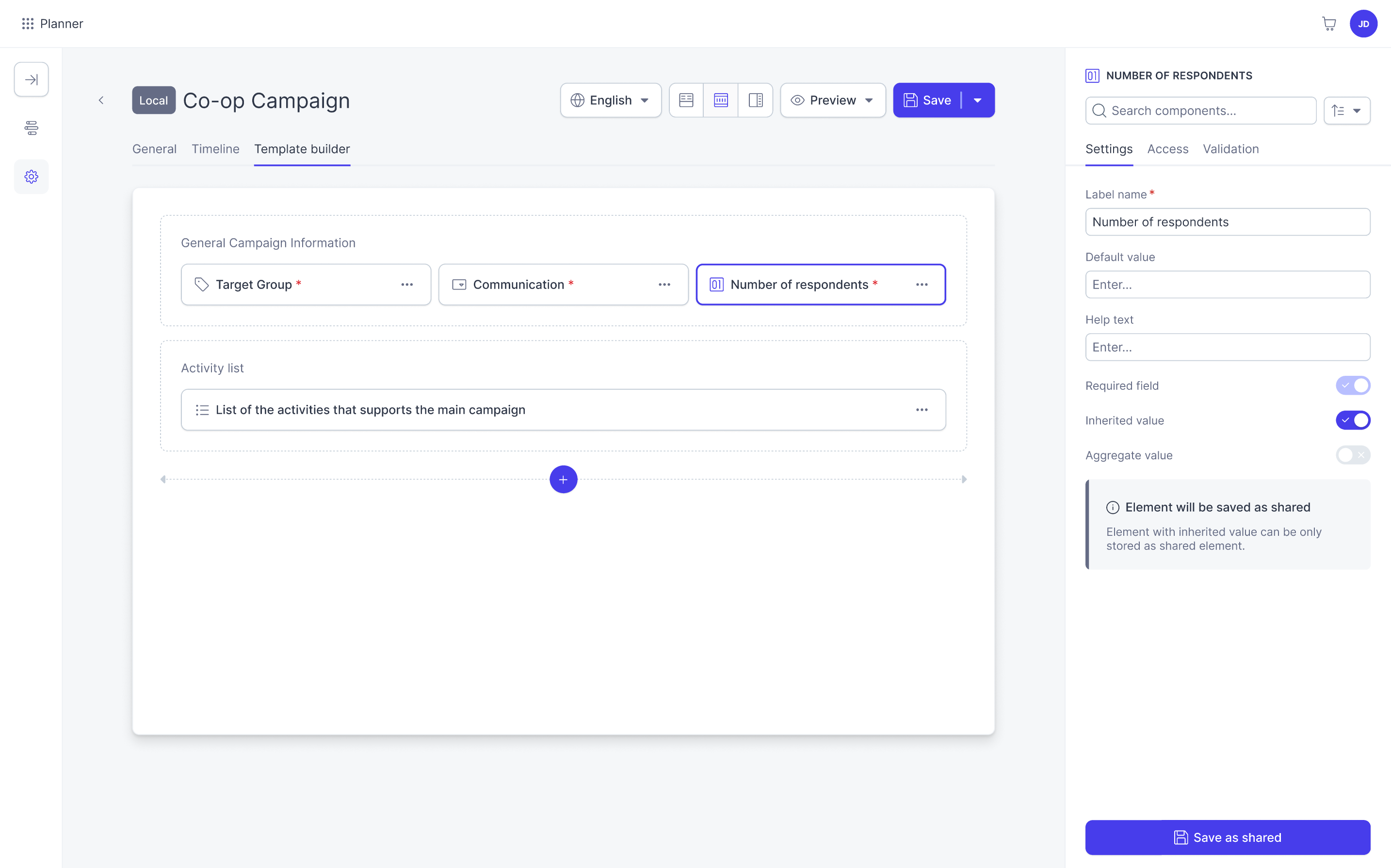1391x868 pixels.
Task: Switch to the General tab
Action: click(154, 149)
